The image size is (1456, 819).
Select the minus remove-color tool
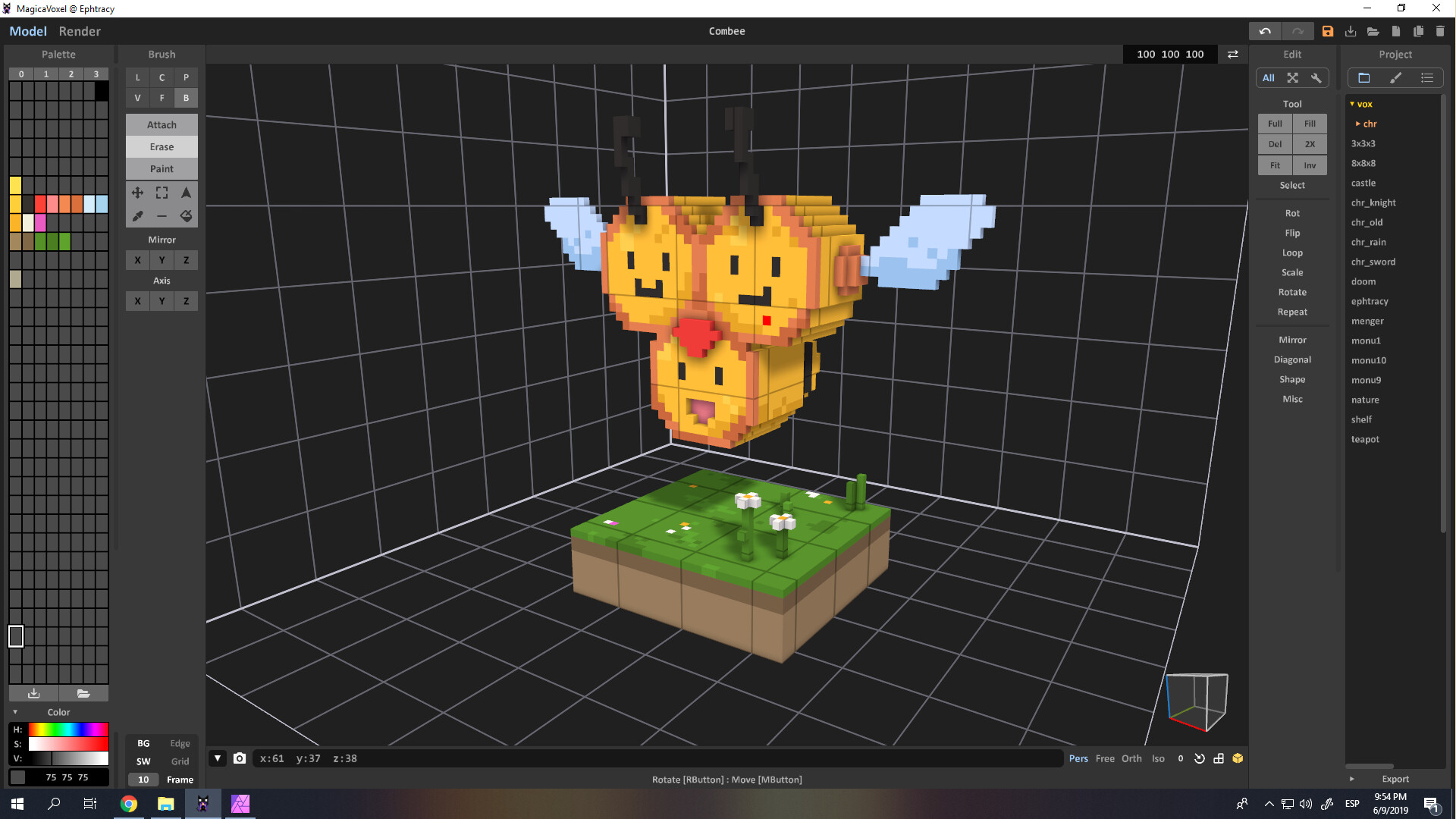click(x=162, y=216)
